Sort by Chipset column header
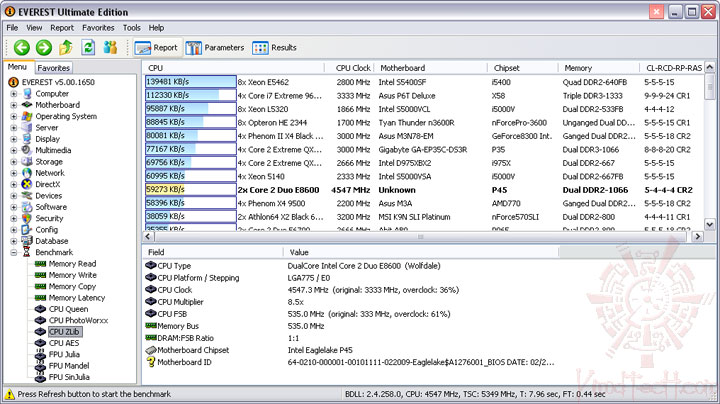Image resolution: width=720 pixels, height=404 pixels. tap(523, 68)
